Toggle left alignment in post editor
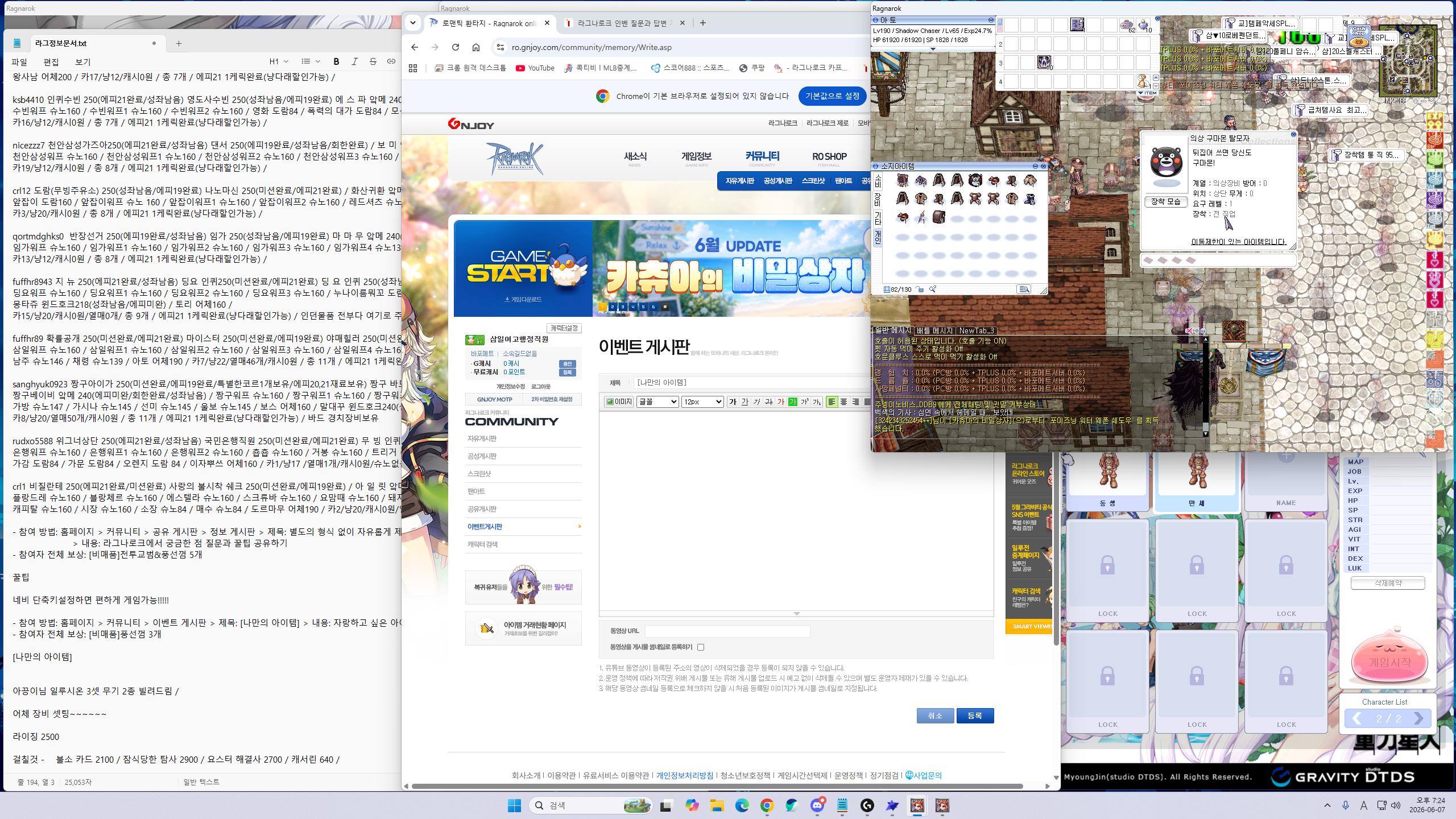 point(832,402)
